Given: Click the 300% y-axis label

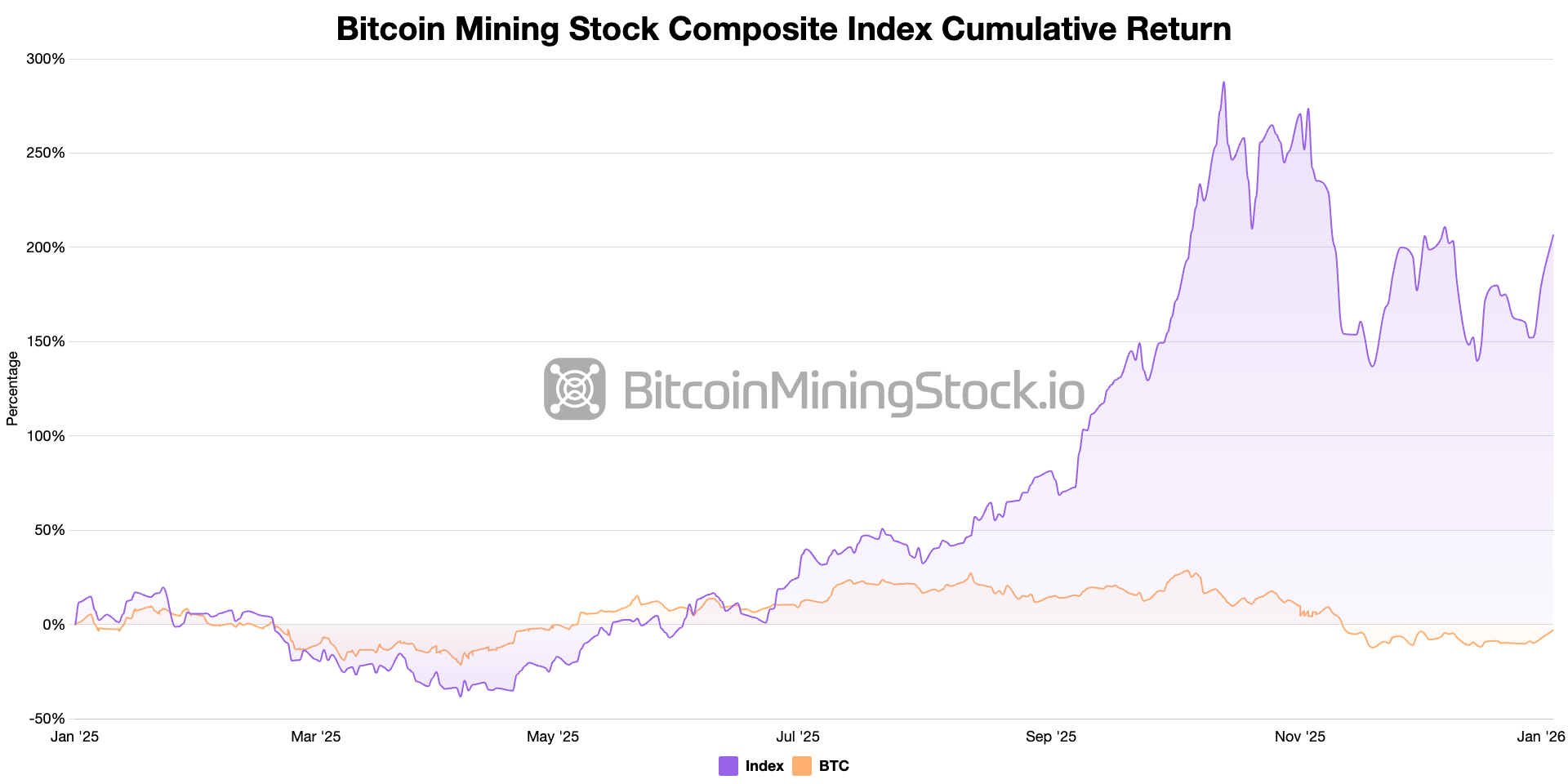Looking at the screenshot, I should [46, 59].
